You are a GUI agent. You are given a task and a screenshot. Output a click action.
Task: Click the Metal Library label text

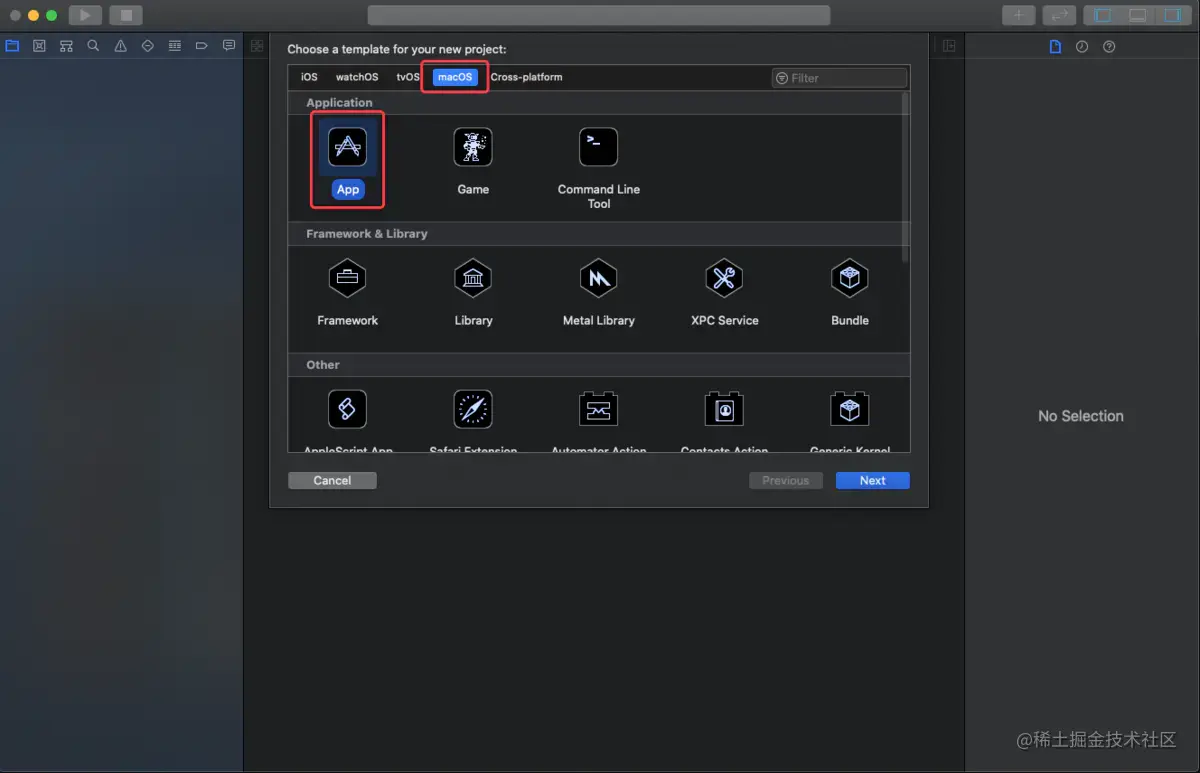[599, 320]
